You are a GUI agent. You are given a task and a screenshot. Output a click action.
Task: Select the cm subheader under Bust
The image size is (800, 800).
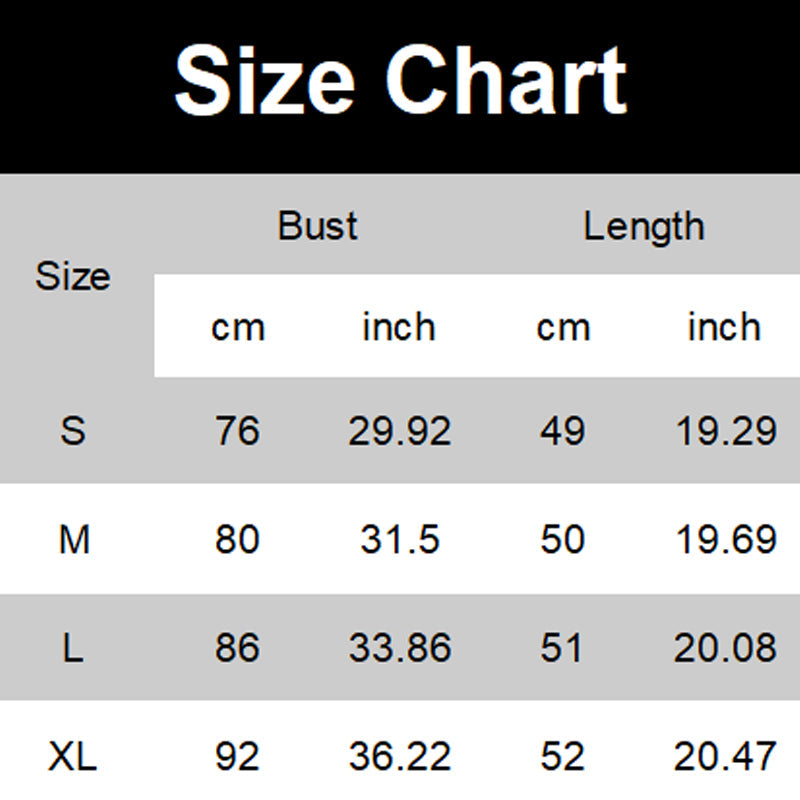tap(238, 327)
